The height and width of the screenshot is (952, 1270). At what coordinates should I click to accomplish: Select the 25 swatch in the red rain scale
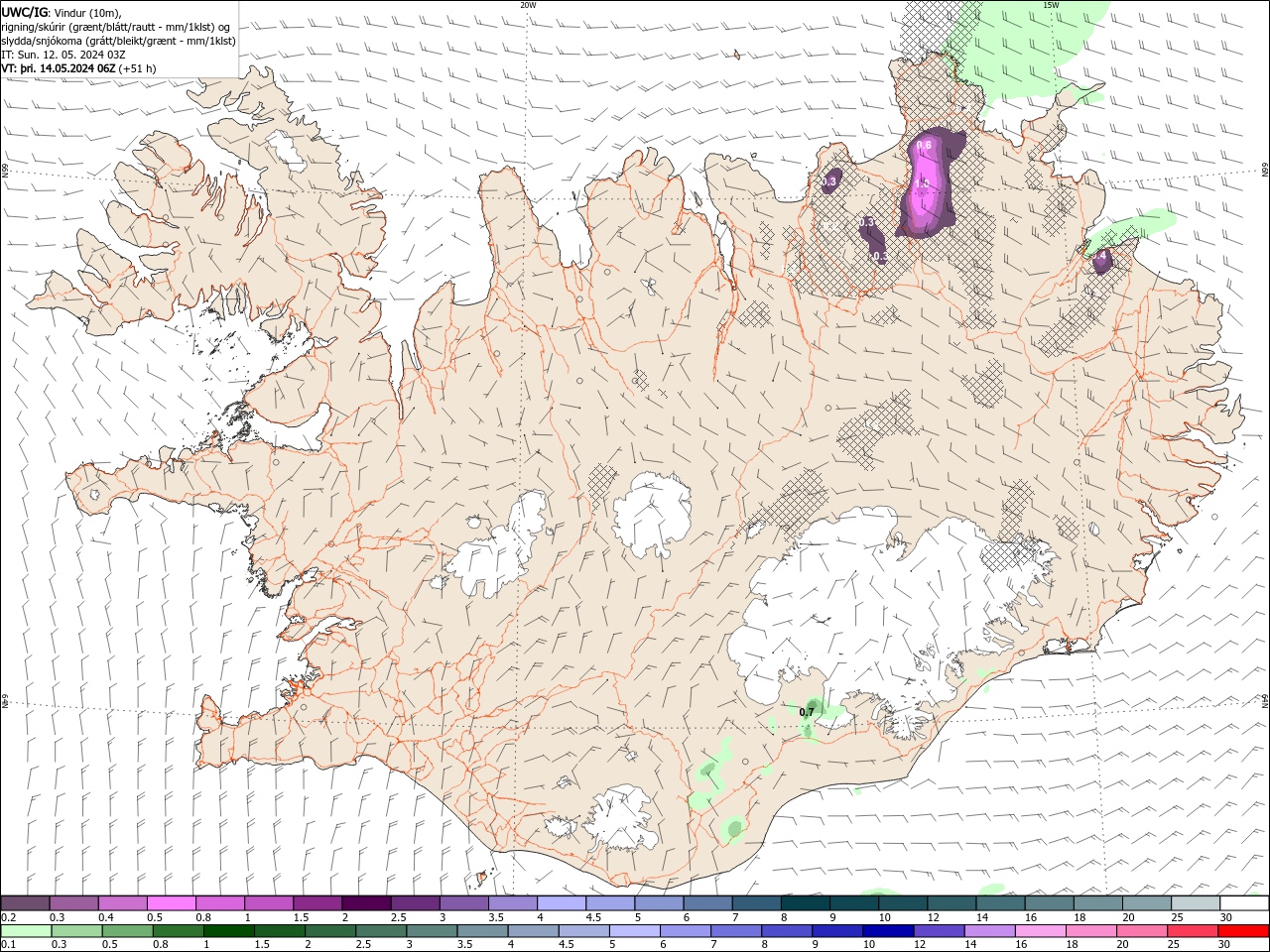tap(1193, 931)
